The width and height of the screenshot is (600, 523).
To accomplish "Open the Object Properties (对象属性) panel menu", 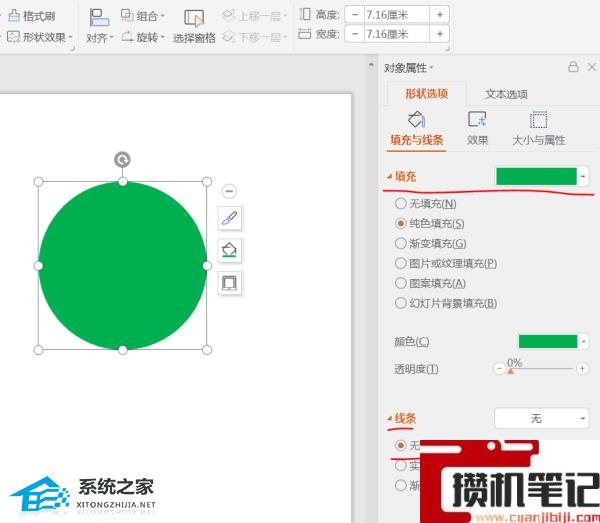I will point(408,68).
